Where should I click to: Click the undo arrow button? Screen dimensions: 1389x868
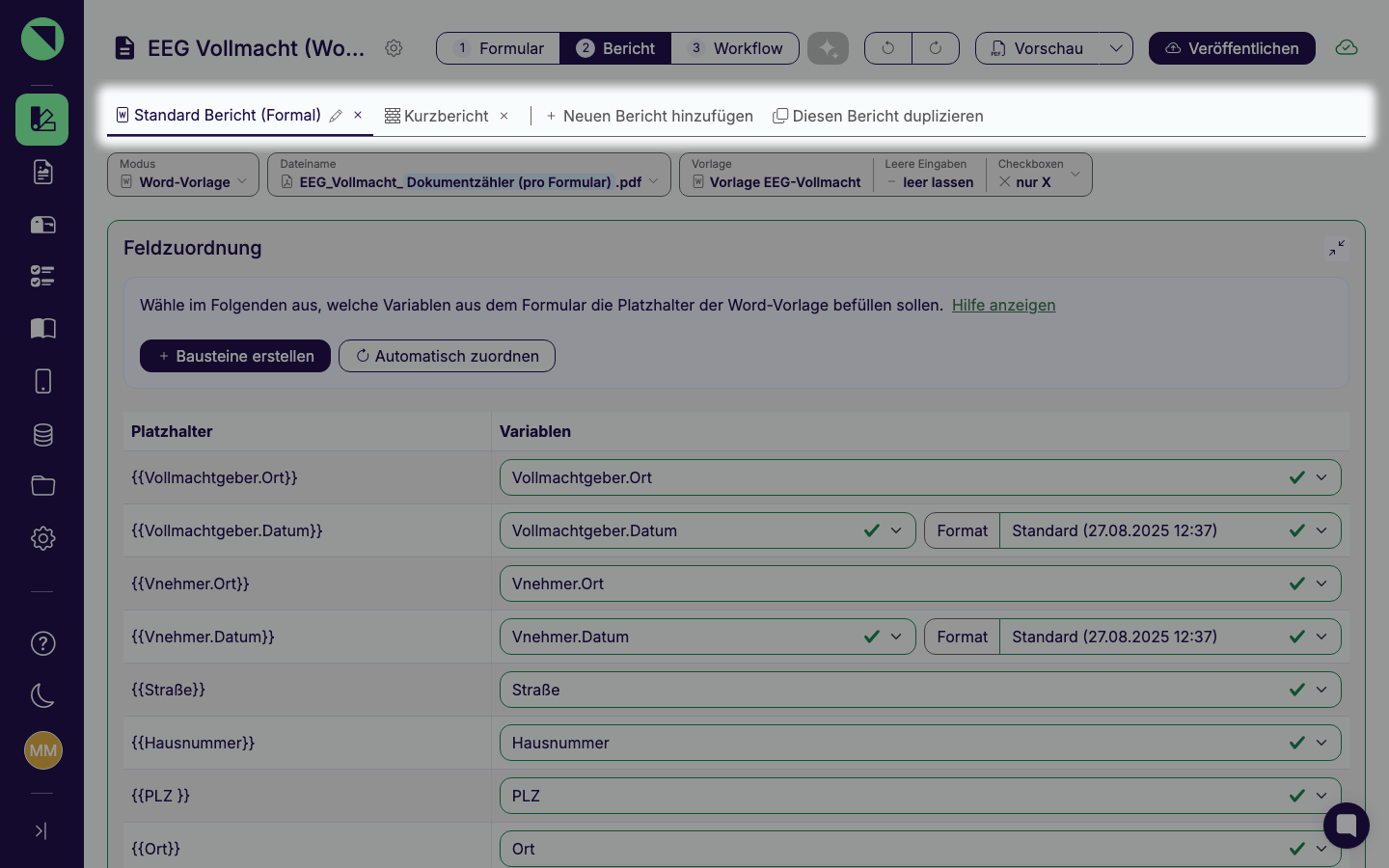888,48
